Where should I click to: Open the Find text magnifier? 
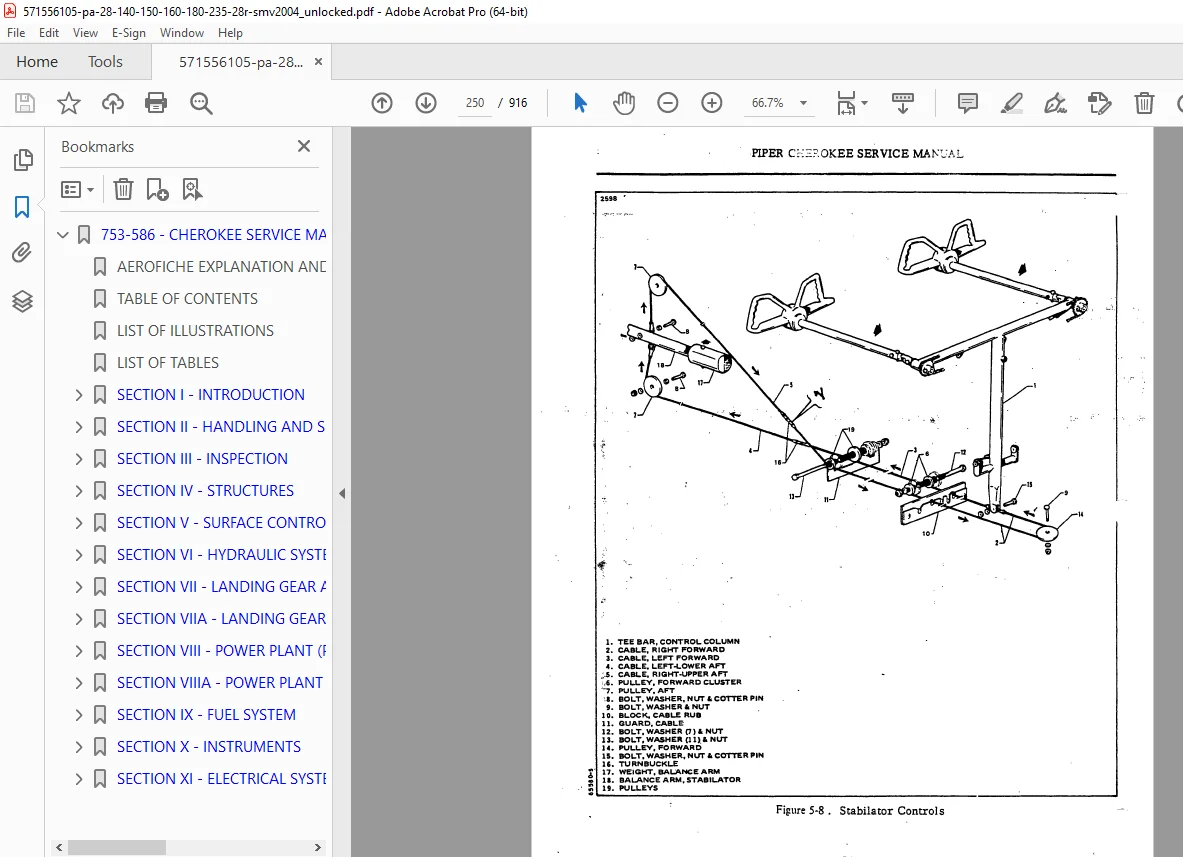201,103
